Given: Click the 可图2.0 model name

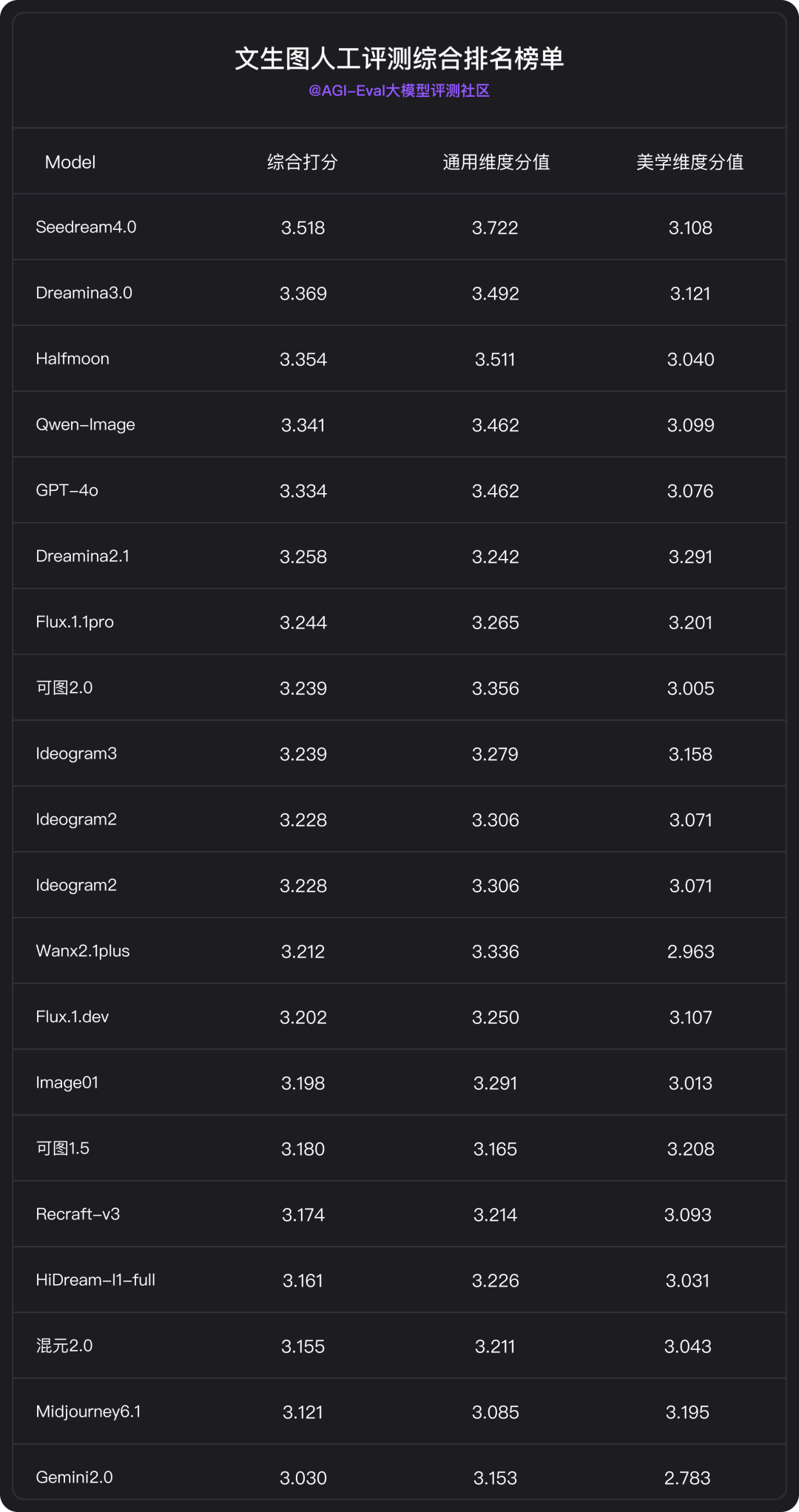Looking at the screenshot, I should pyautogui.click(x=64, y=688).
